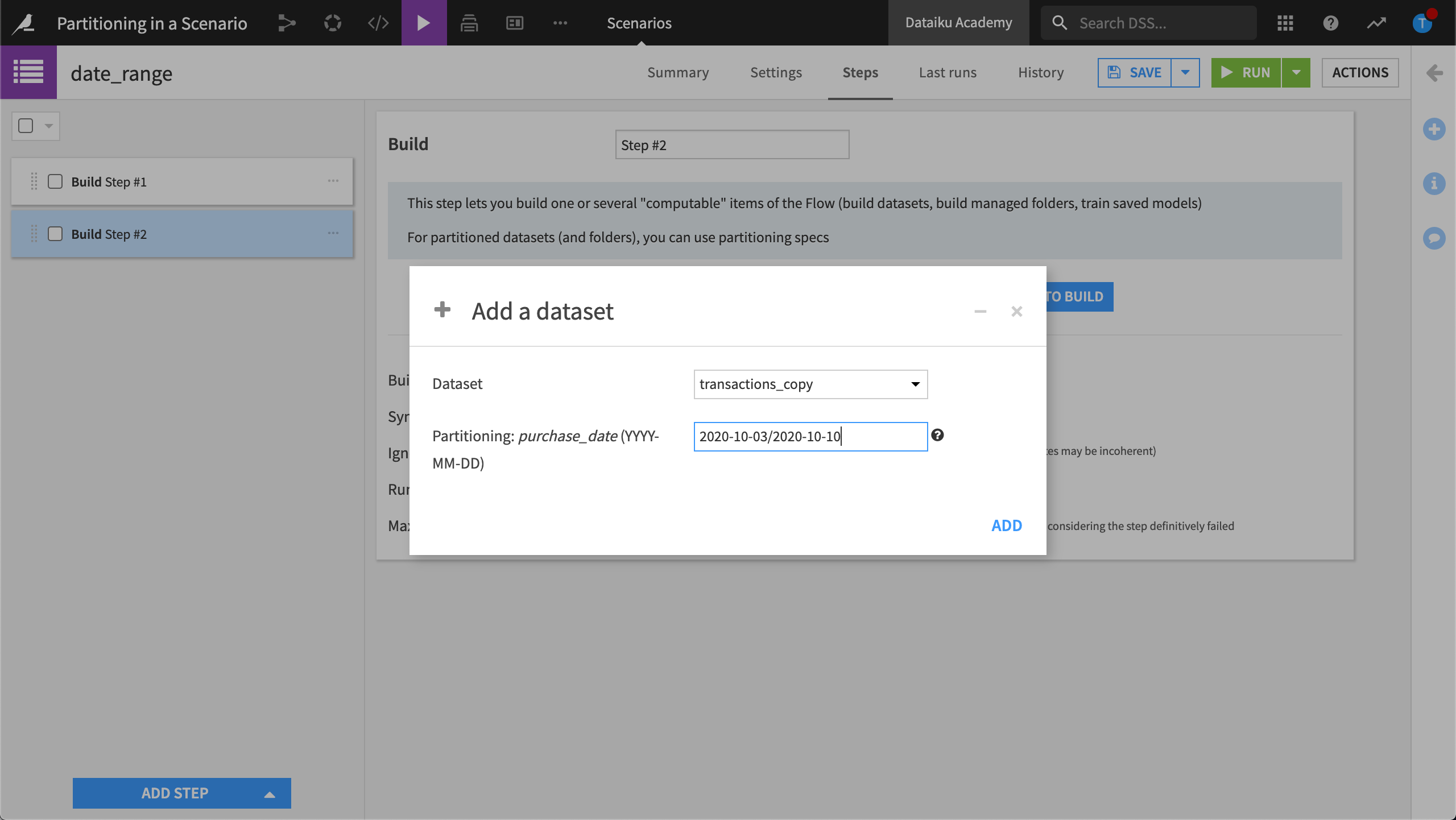1456x820 pixels.
Task: Click the ADD STEP button
Action: click(x=175, y=793)
